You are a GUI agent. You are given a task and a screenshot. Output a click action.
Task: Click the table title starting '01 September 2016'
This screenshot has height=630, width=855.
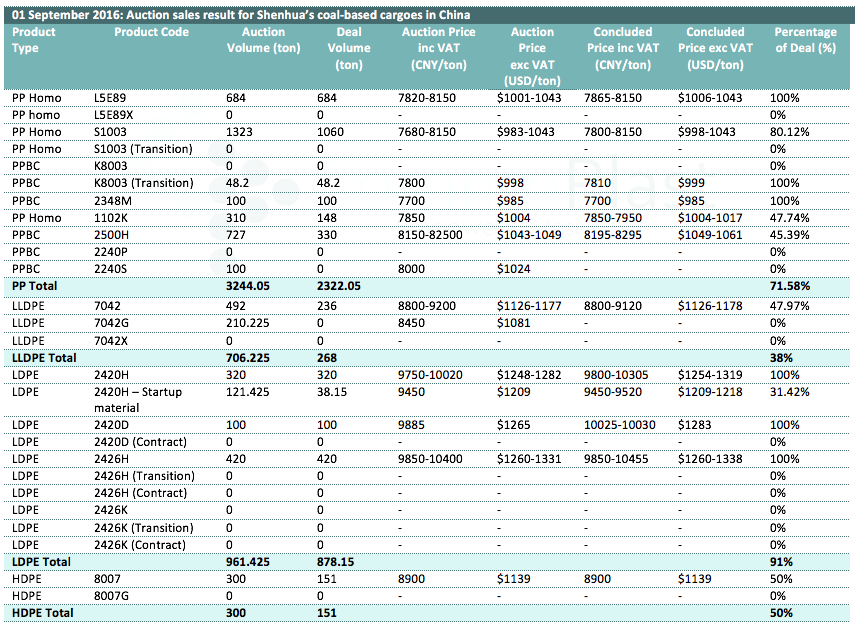[241, 15]
